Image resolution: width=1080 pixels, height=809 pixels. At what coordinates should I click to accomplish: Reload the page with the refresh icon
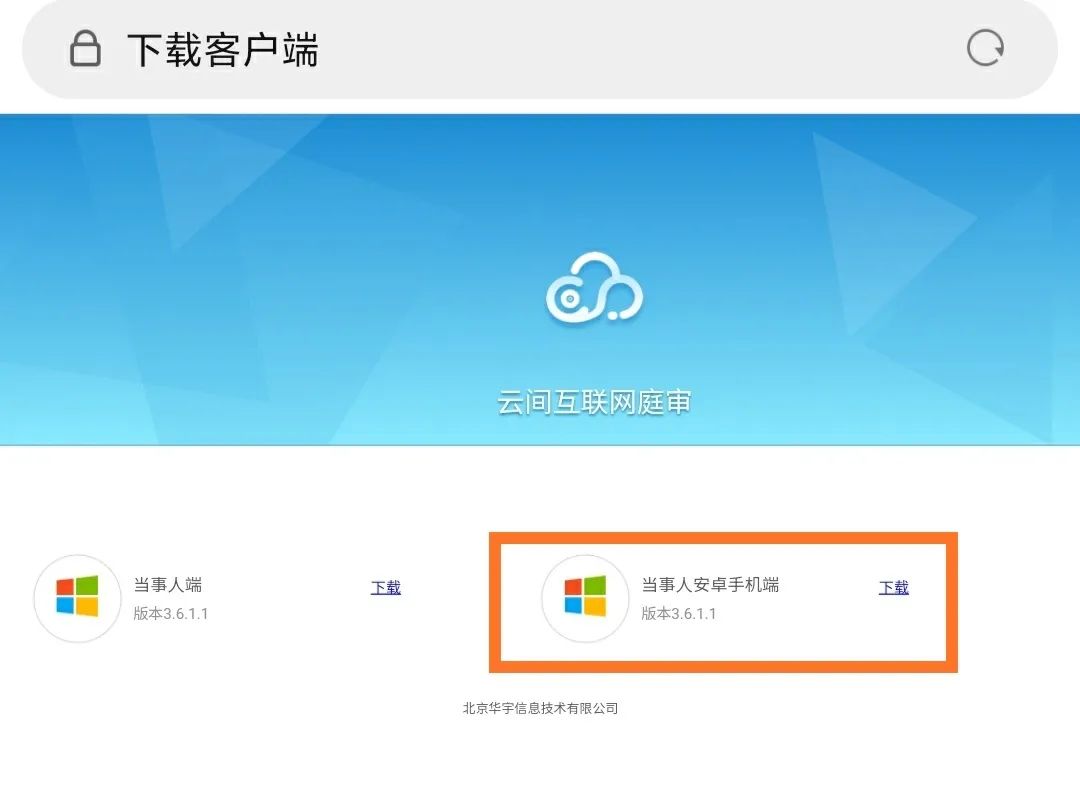[985, 48]
